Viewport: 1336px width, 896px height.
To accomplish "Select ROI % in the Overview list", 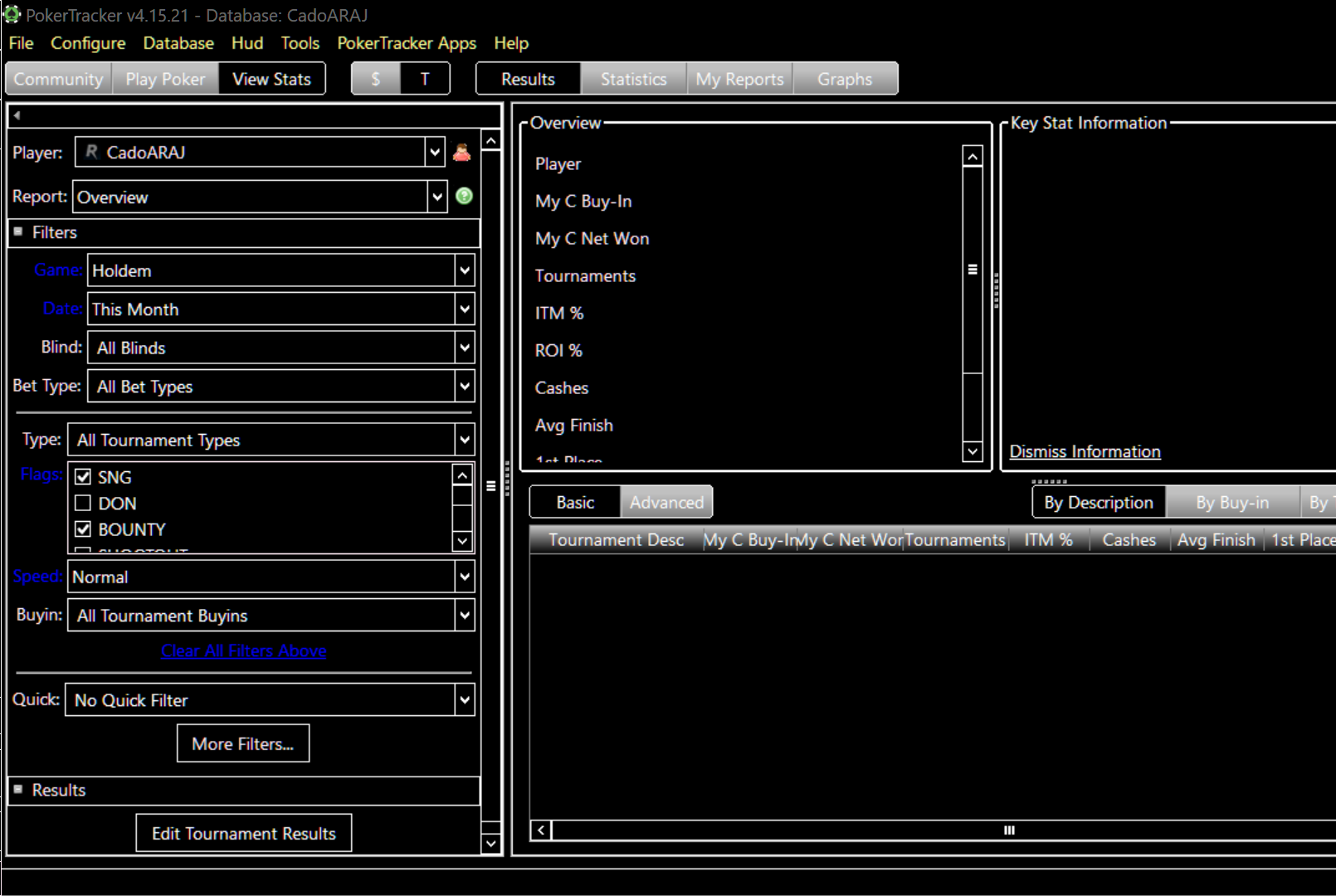I will tap(558, 350).
